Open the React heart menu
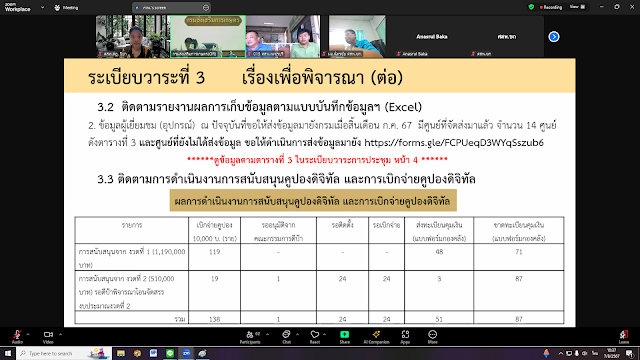The width and height of the screenshot is (640, 360). 315,337
